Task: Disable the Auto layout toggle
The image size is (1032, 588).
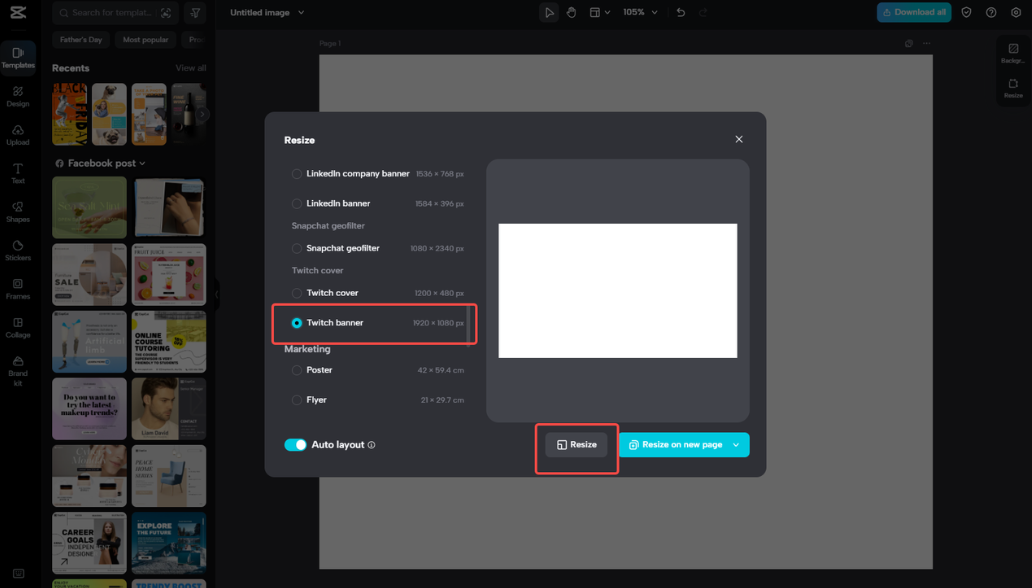Action: click(296, 444)
